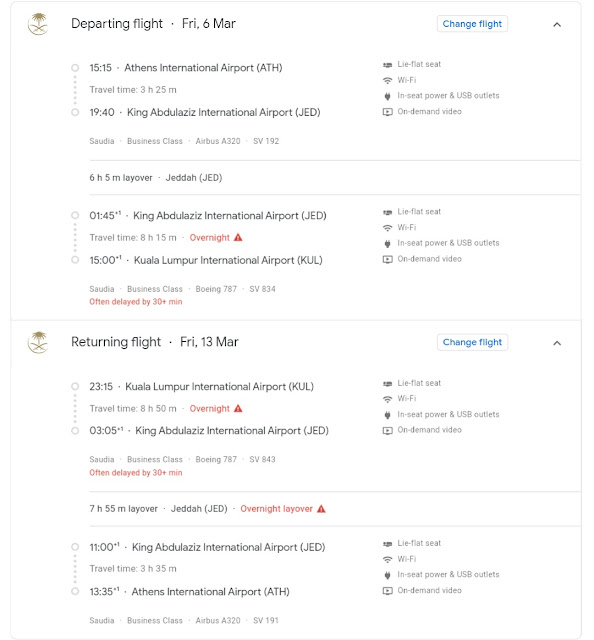Click Wi-Fi icon for JED to ATH leg
This screenshot has height=640, width=594.
[387, 559]
